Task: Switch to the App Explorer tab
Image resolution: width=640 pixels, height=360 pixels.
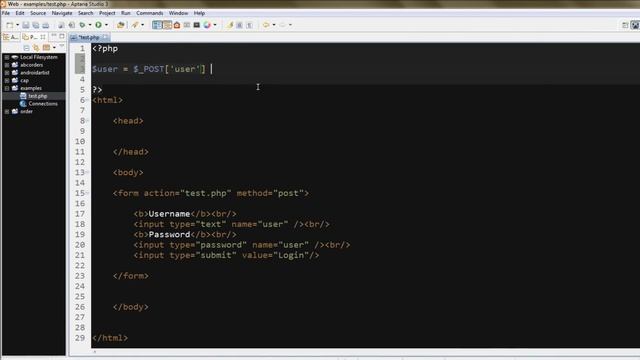Action: point(10,37)
